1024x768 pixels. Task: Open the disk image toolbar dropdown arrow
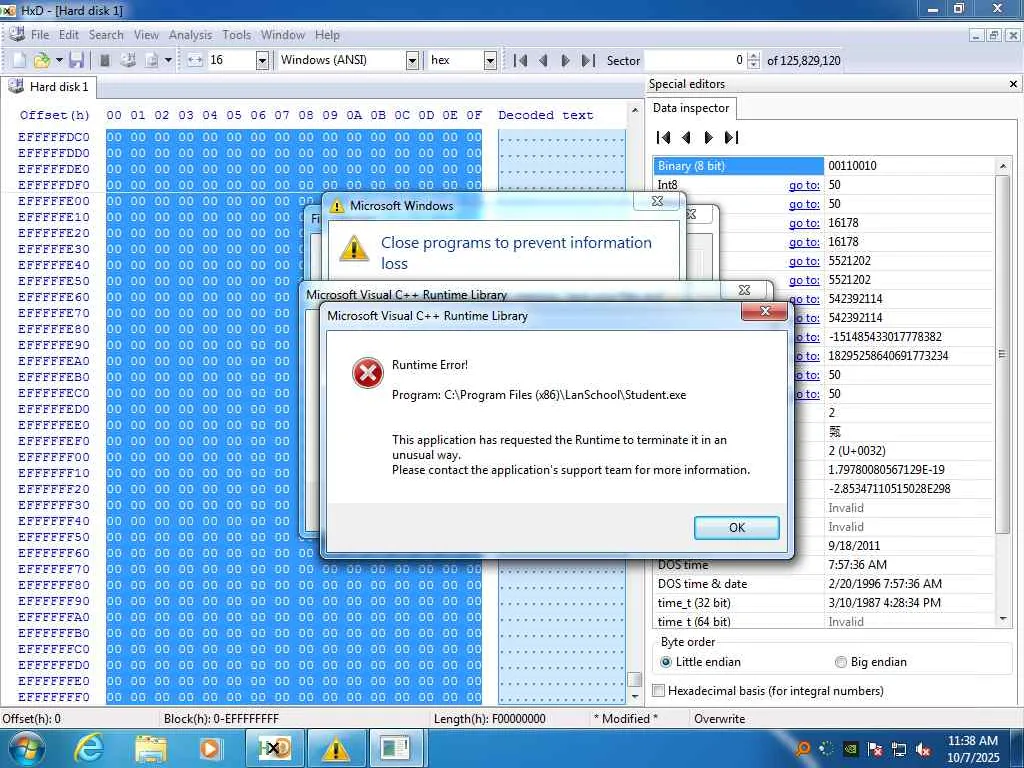[168, 60]
